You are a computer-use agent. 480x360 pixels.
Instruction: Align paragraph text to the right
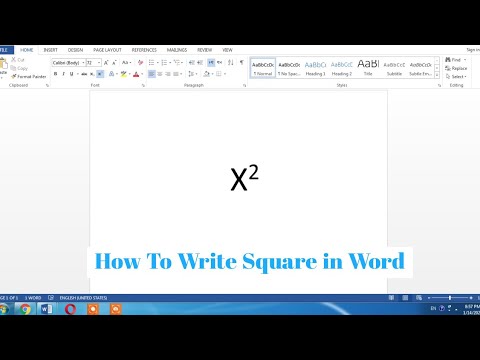168,74
